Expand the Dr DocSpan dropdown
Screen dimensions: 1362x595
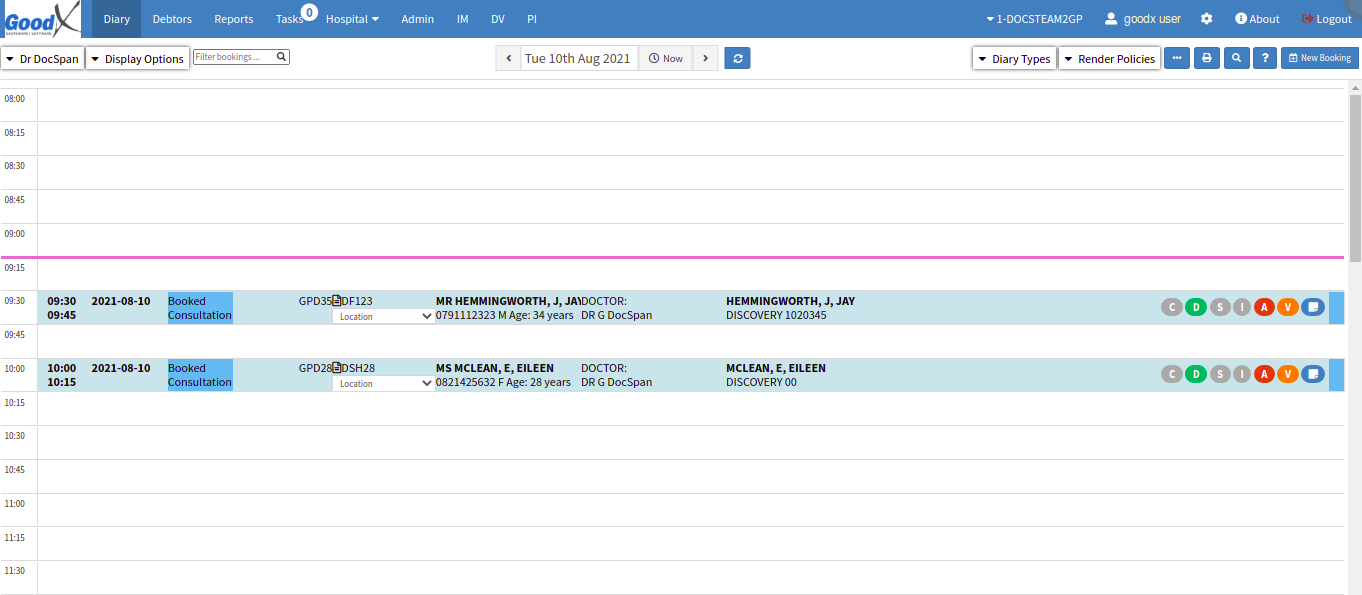point(42,59)
